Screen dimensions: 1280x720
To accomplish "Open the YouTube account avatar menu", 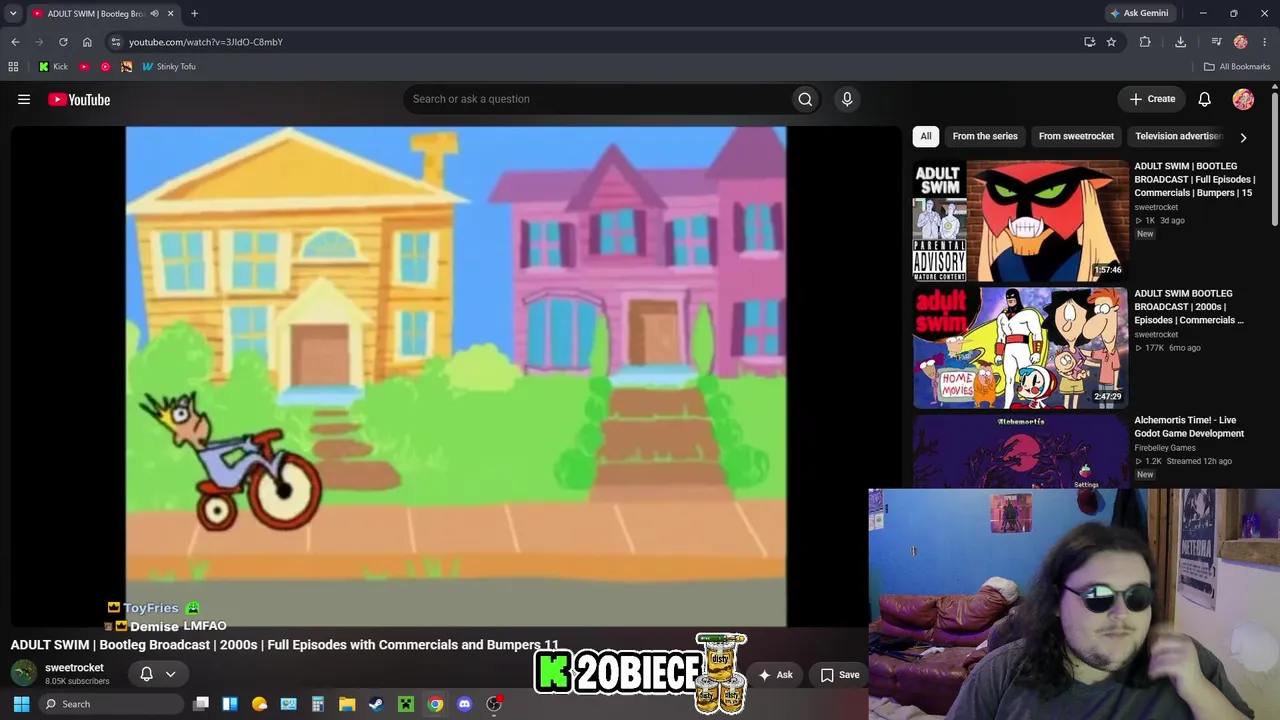I will pos(1243,99).
